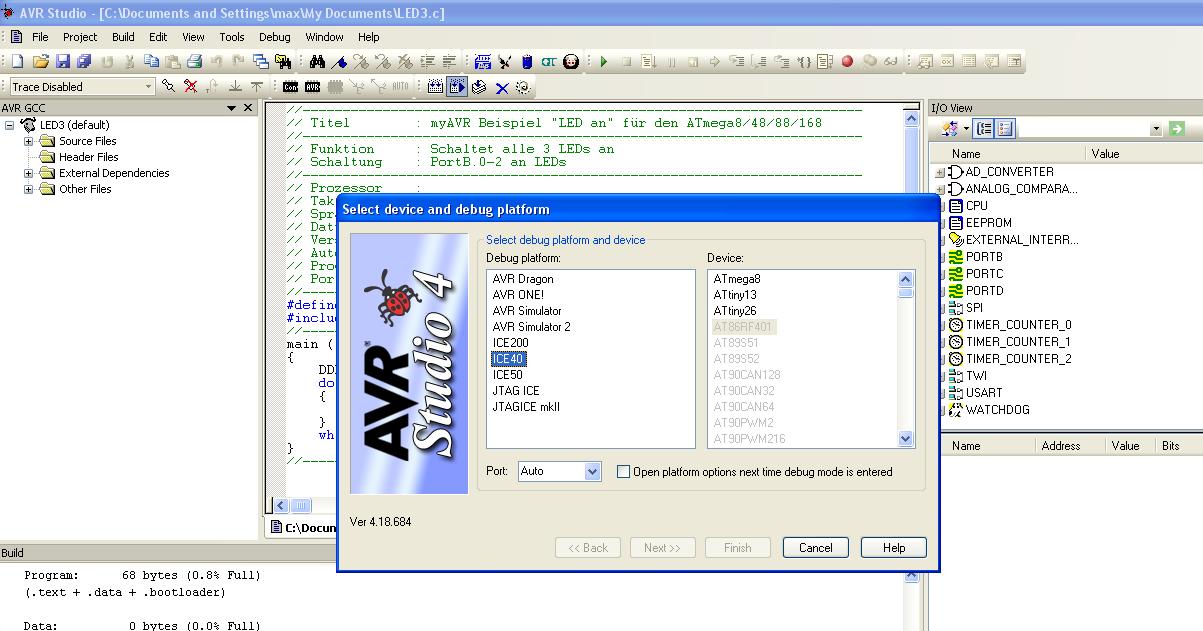Click the Save All icon

84,61
